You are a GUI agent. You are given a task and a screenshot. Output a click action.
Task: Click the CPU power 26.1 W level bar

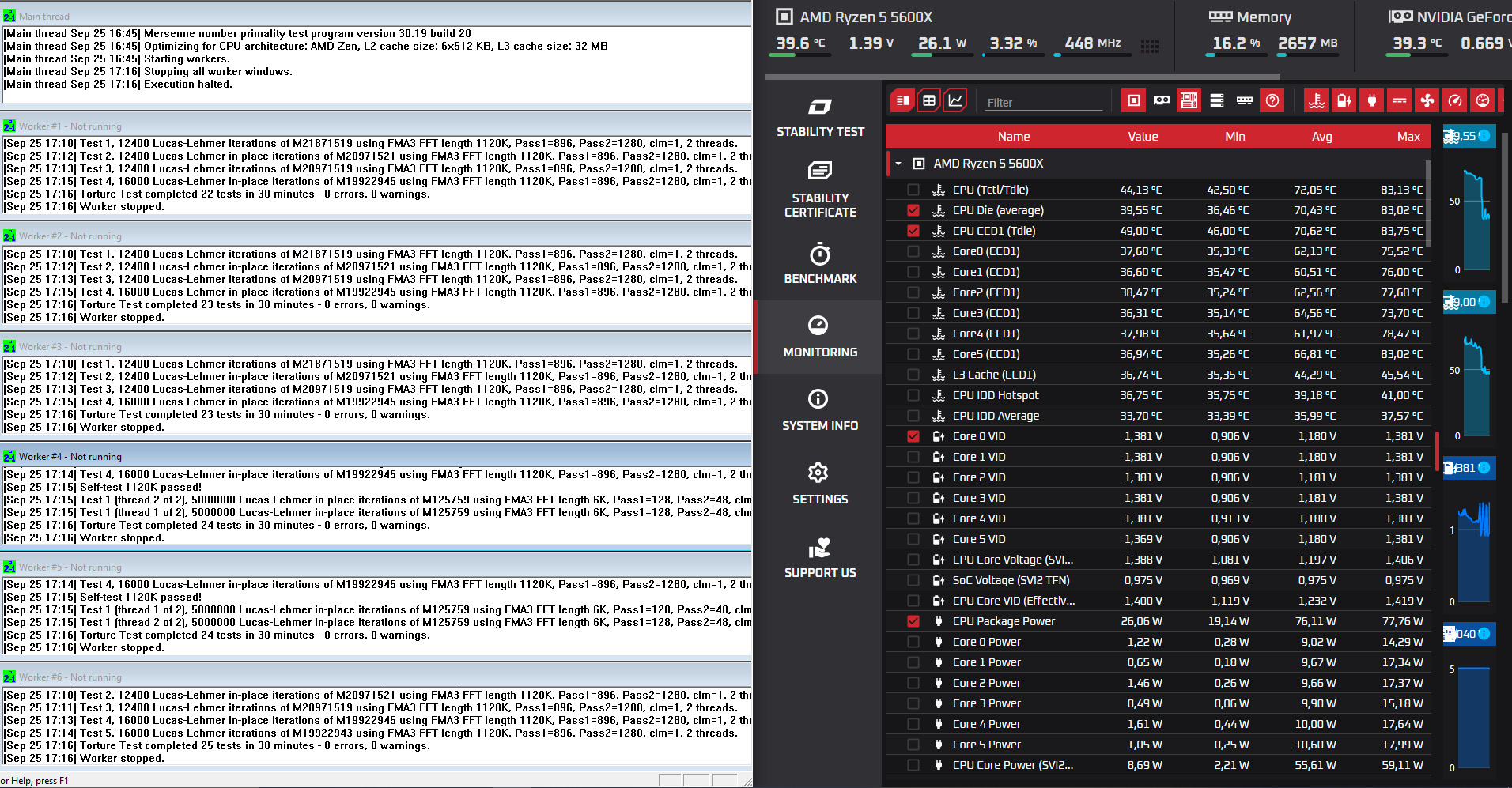[943, 55]
